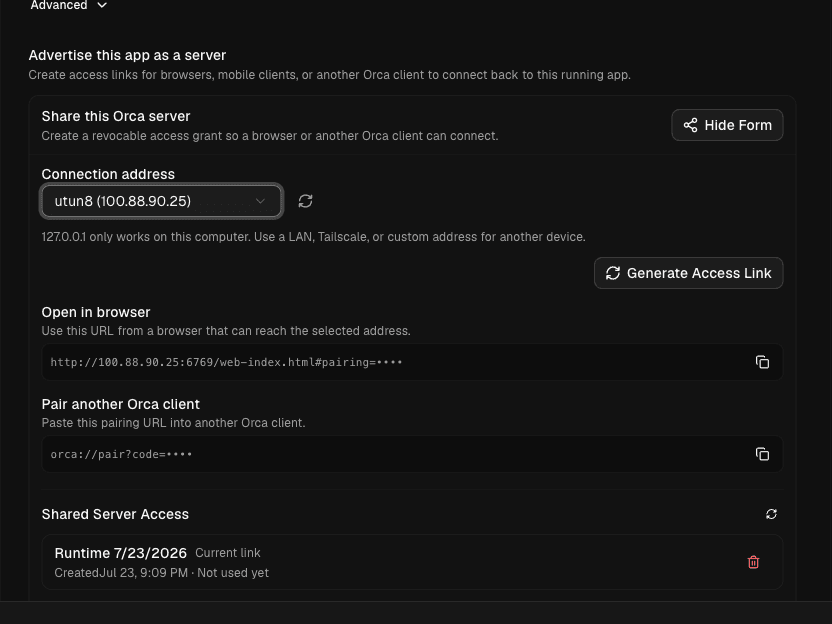Viewport: 832px width, 624px height.
Task: Click the Advanced section label
Action: point(59,5)
